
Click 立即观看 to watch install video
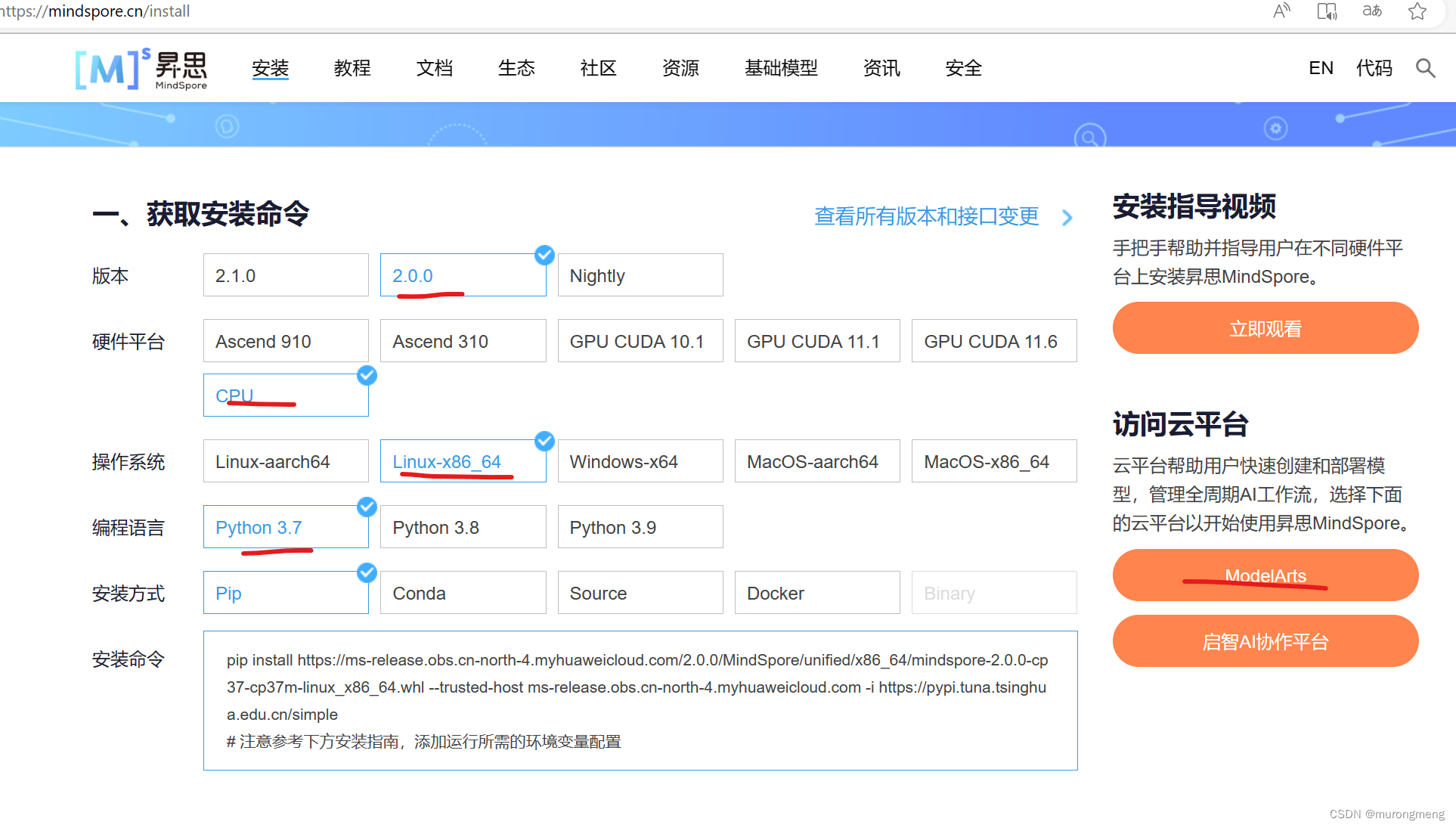1264,327
